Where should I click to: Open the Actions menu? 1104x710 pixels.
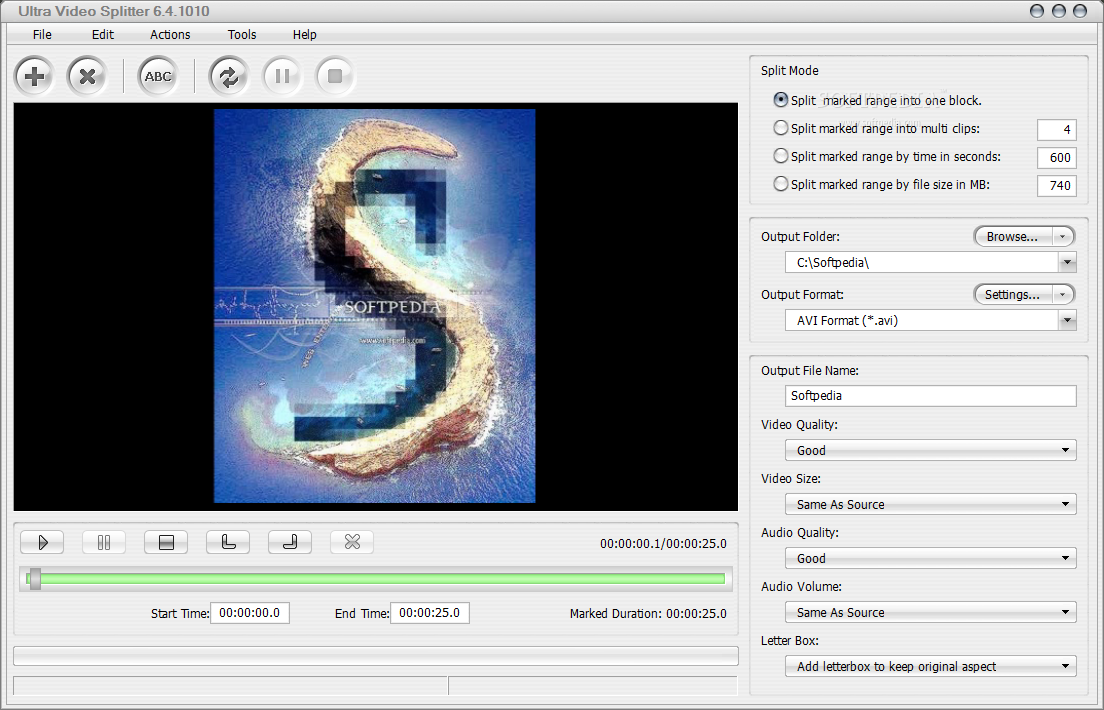[x=170, y=35]
